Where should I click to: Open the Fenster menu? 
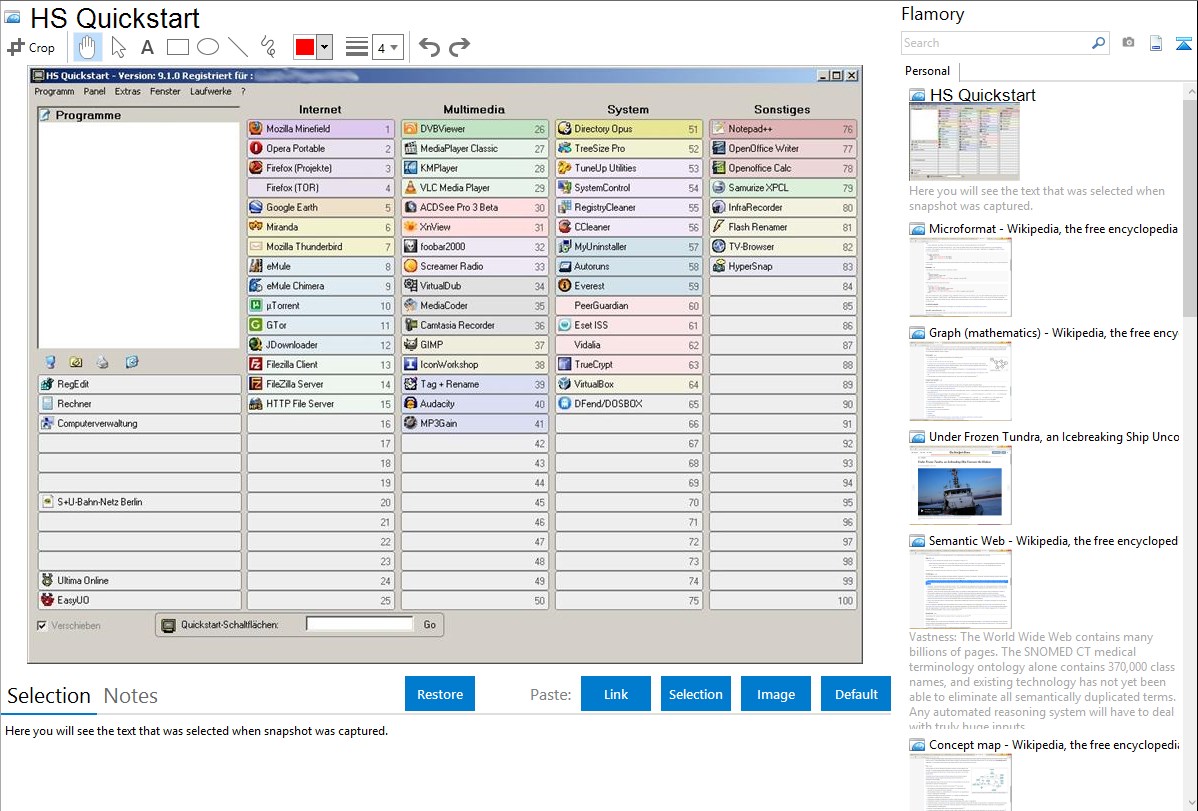(x=165, y=92)
